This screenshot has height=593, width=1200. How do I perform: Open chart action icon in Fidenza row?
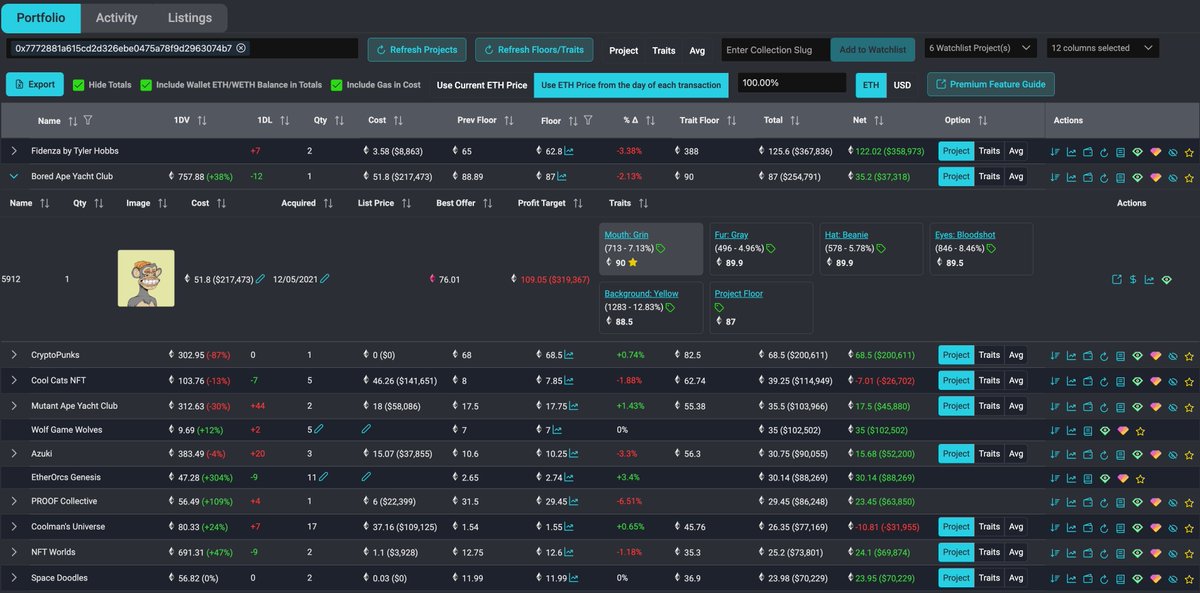1071,152
